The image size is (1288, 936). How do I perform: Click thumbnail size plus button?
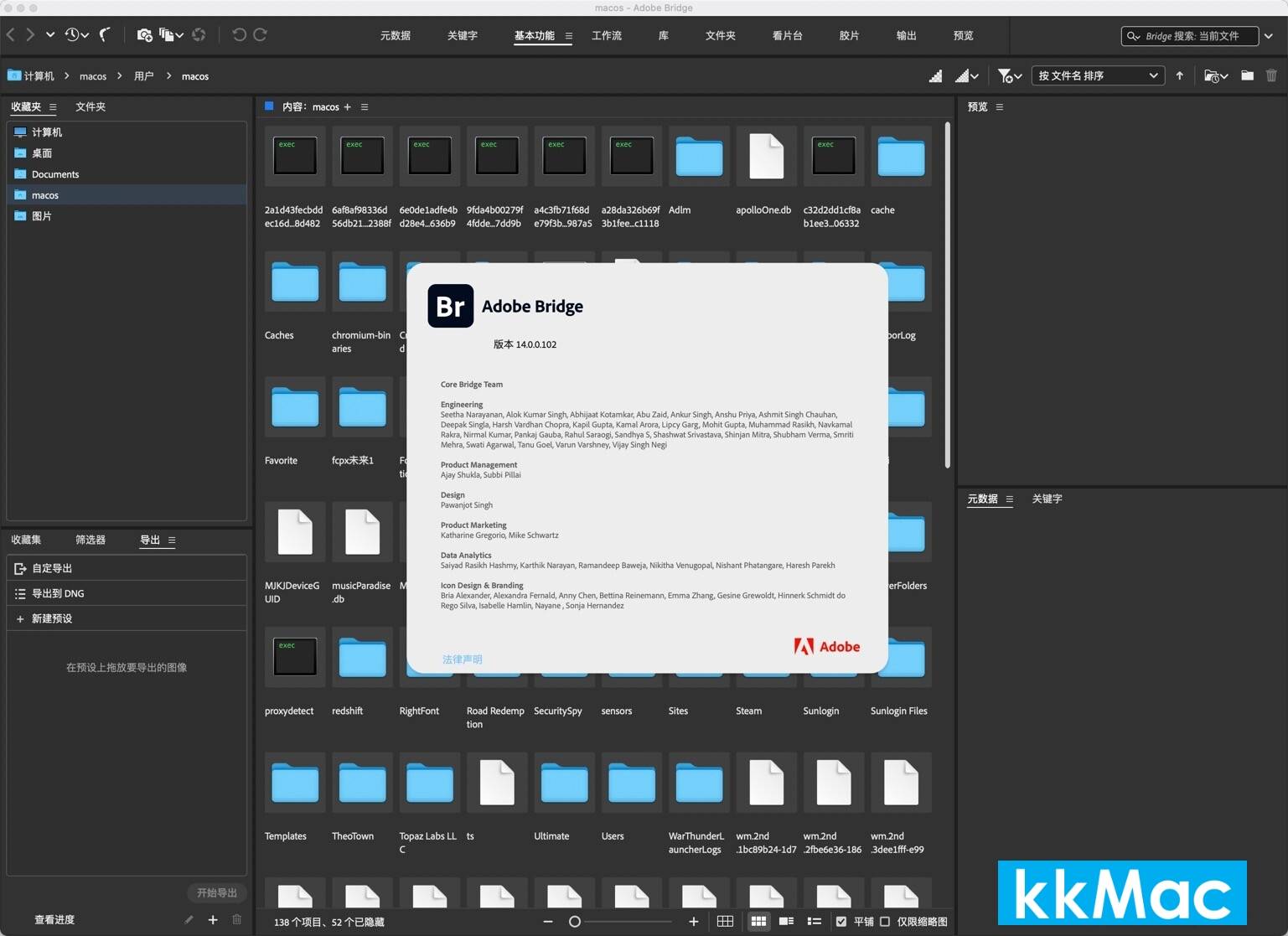click(x=694, y=922)
